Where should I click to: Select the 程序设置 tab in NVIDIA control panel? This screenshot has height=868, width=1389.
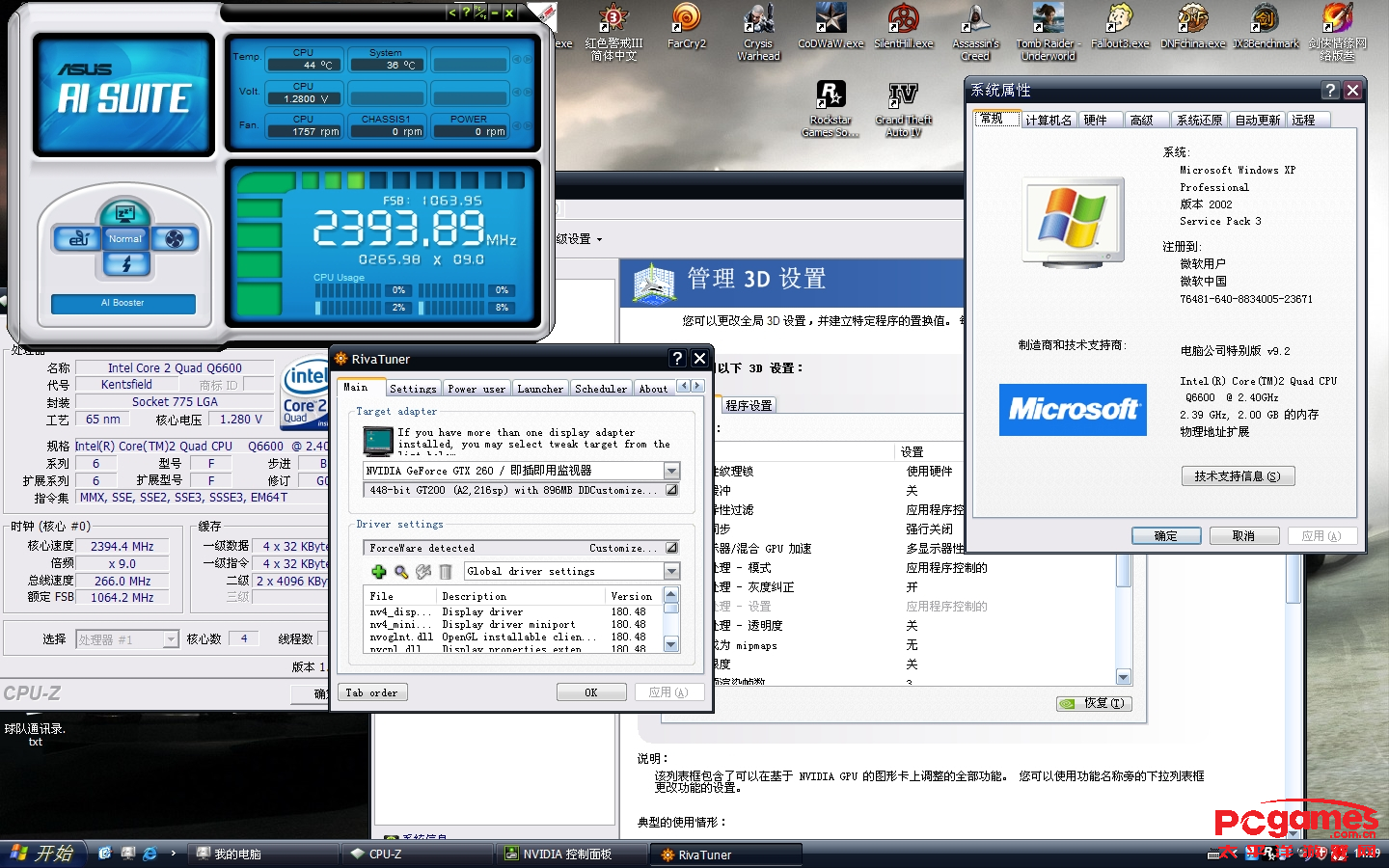click(749, 405)
